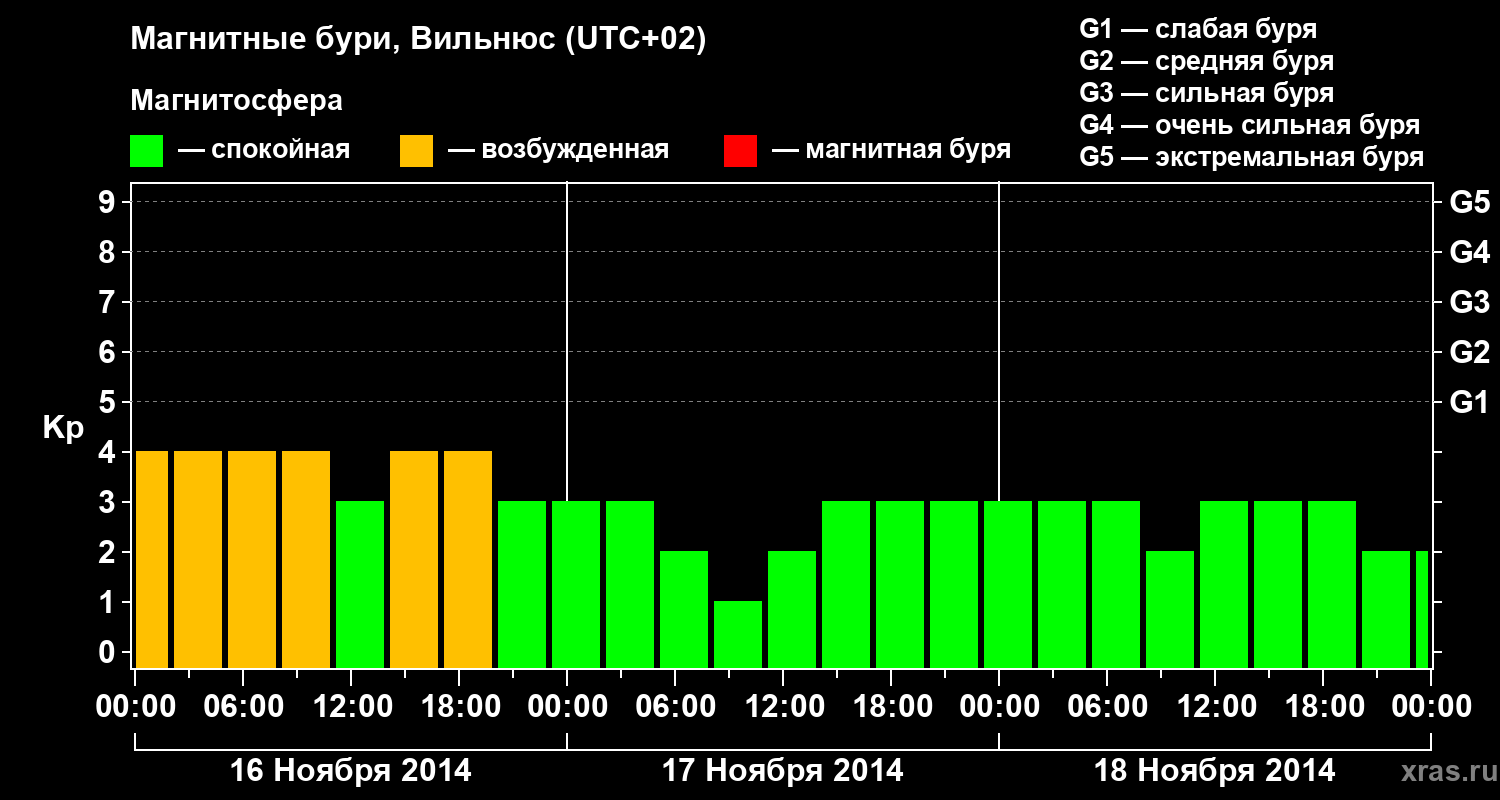The height and width of the screenshot is (800, 1500).
Task: Click the final '00:00' label at chart end
Action: 1431,706
